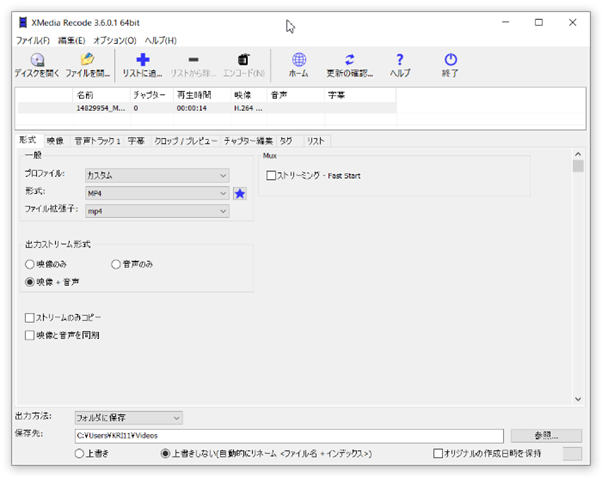Click the Open File (ファイルを開く) icon
Image resolution: width=602 pixels, height=477 pixels.
pyautogui.click(x=88, y=60)
